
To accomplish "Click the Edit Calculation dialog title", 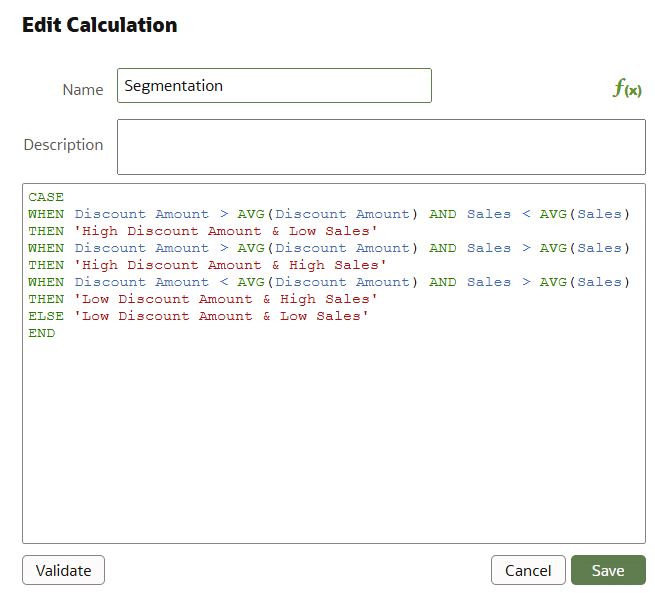I will pos(100,25).
